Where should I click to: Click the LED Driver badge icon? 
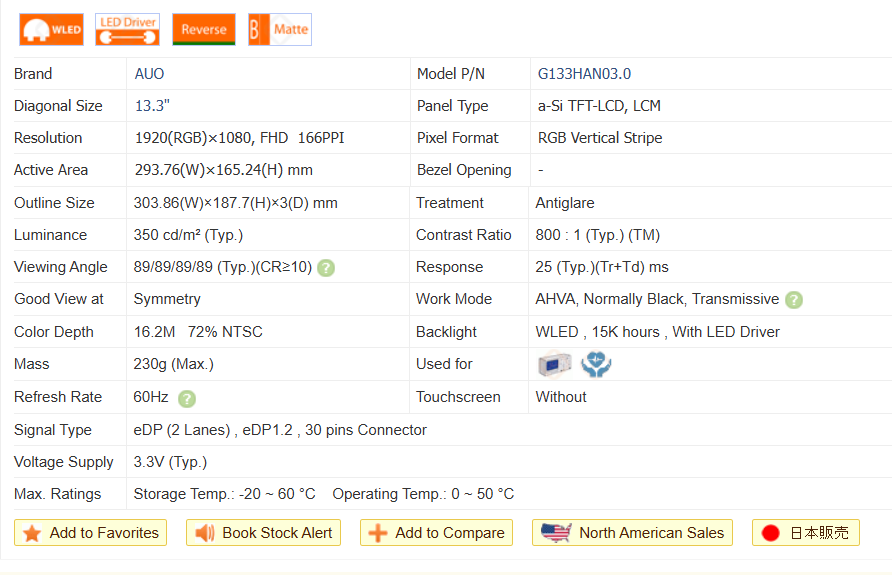click(127, 30)
